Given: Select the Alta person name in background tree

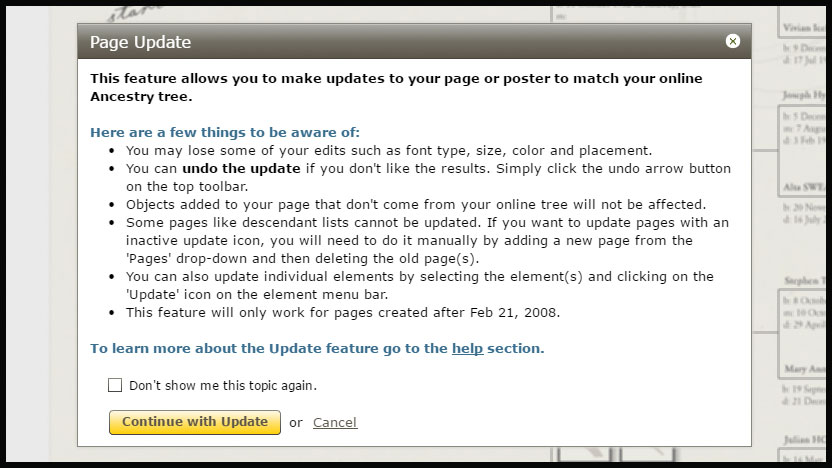Looking at the screenshot, I should (804, 187).
